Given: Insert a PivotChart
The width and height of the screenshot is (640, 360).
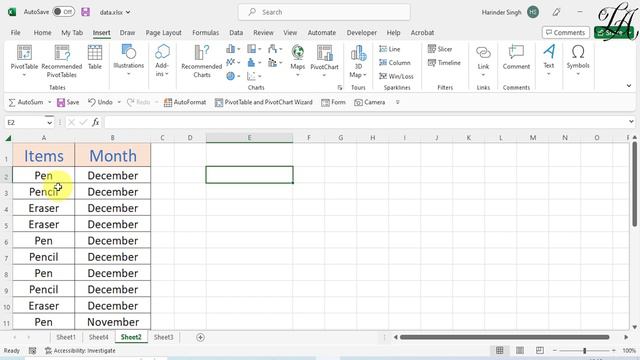Looking at the screenshot, I should pyautogui.click(x=324, y=61).
